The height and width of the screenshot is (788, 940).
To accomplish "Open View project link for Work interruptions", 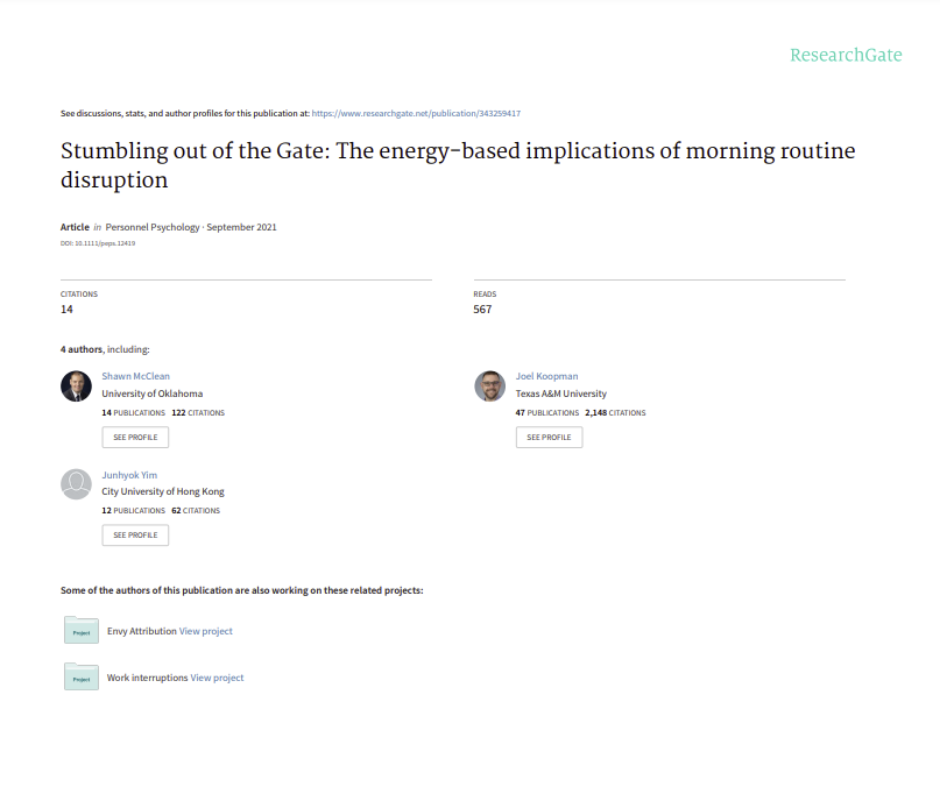I will coord(217,678).
